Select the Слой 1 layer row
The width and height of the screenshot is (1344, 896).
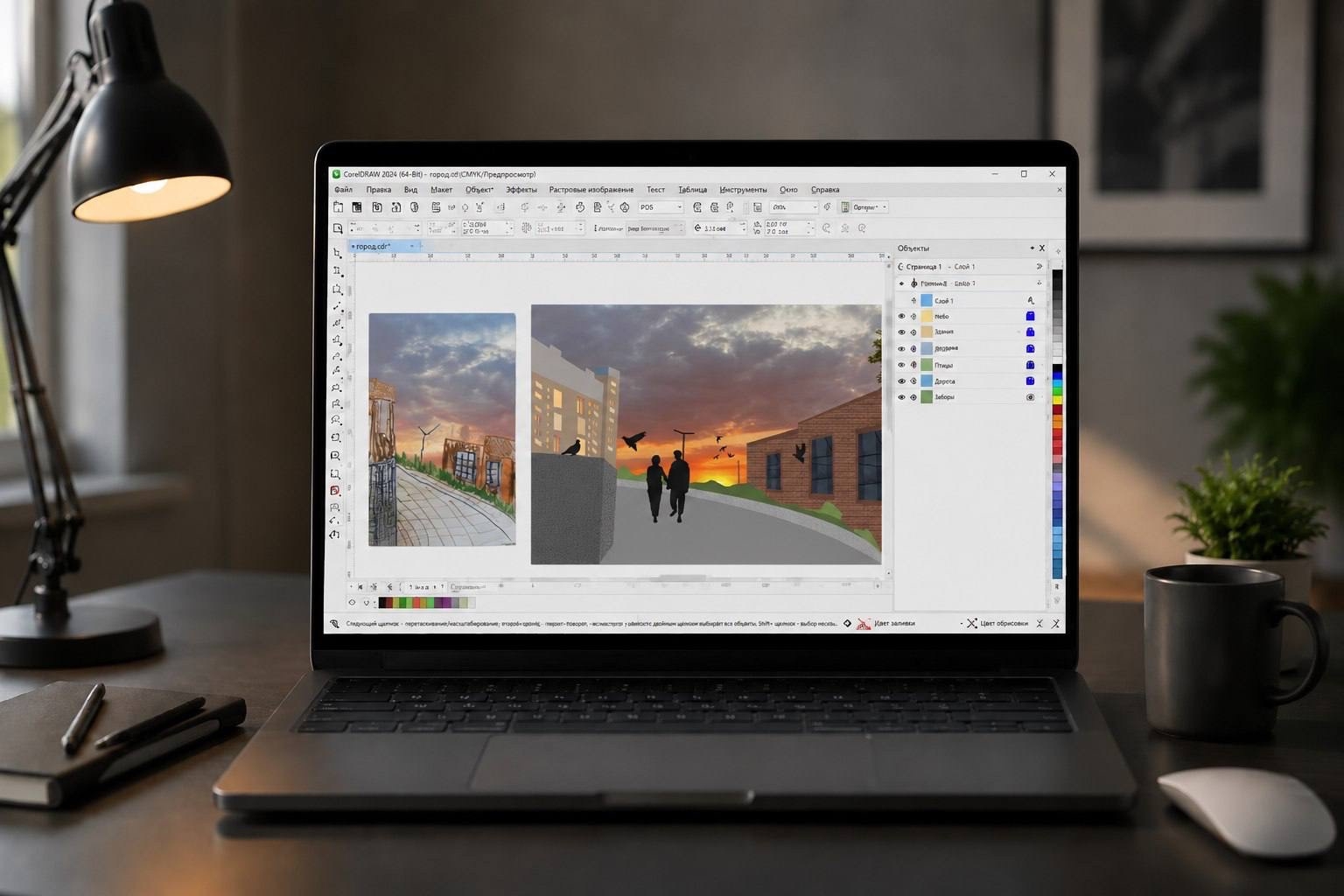[971, 300]
